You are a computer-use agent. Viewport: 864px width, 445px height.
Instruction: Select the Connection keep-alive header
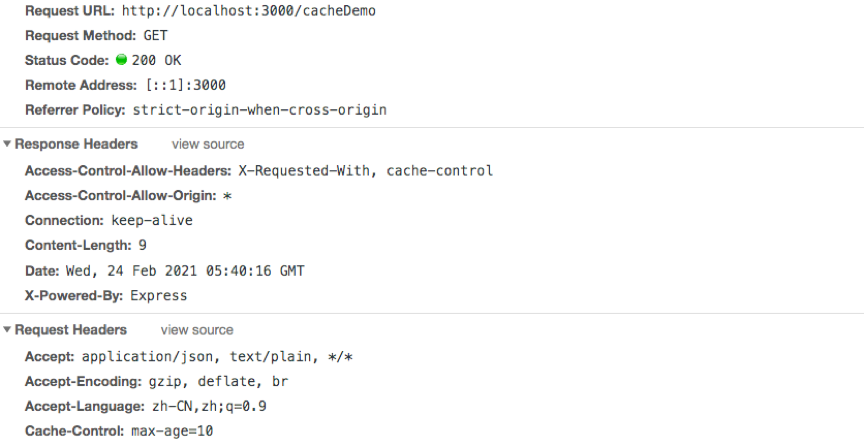[108, 220]
